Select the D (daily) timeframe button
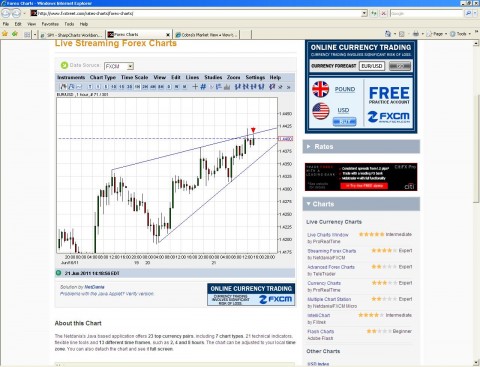This screenshot has height=367, width=480. [169, 87]
